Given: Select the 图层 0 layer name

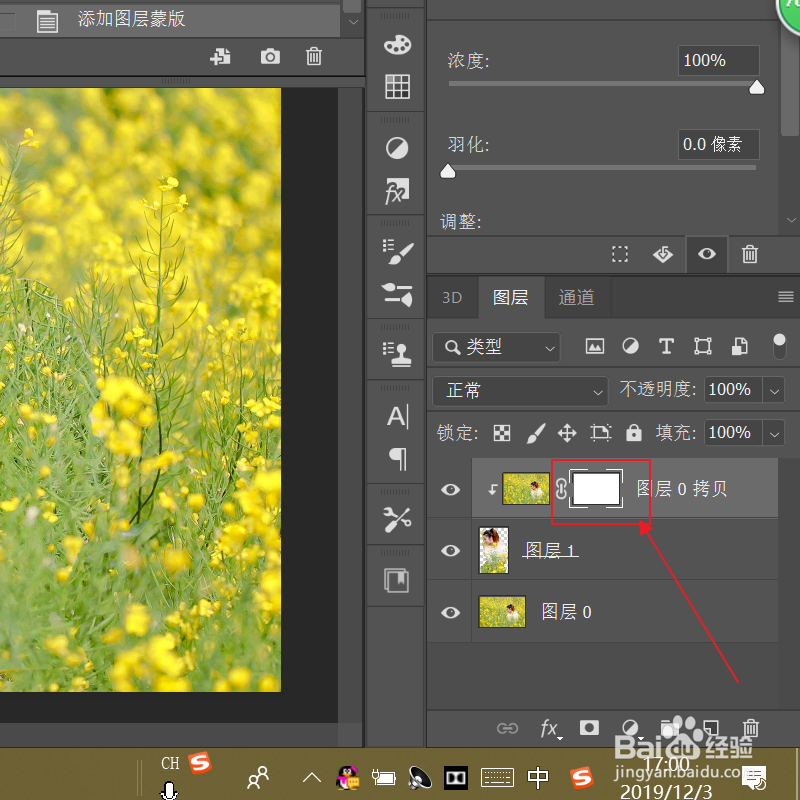Looking at the screenshot, I should tap(566, 612).
